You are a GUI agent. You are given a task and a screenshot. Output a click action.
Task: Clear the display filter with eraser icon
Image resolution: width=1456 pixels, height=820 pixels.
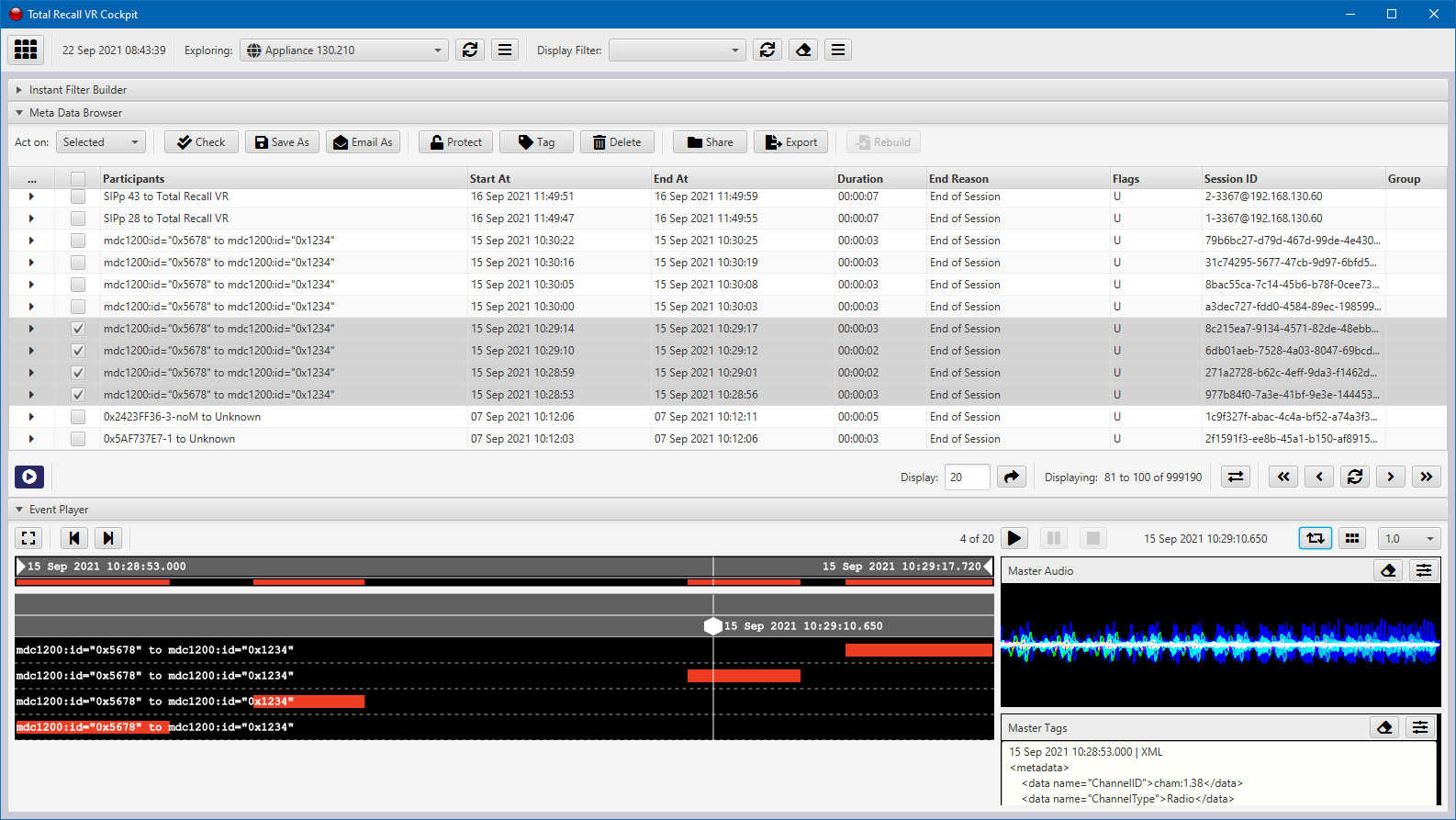[803, 50]
